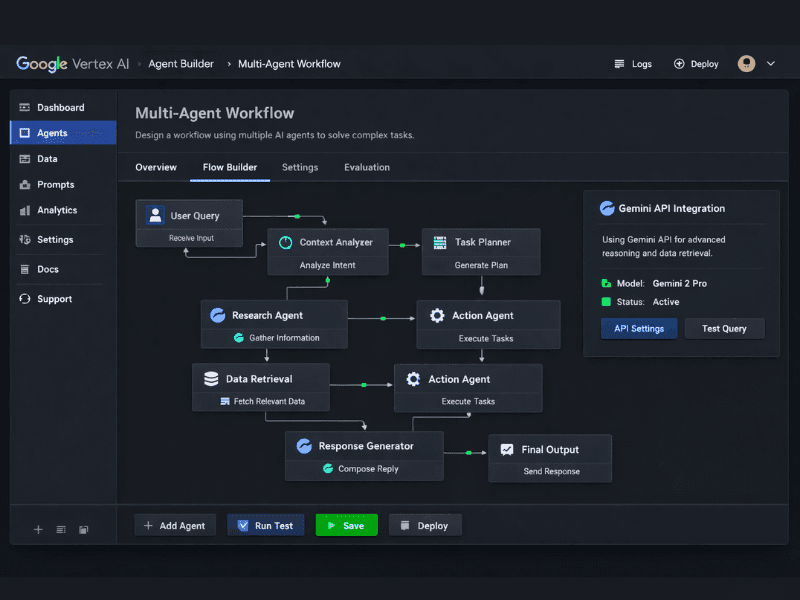Open the Evaluation tab

pyautogui.click(x=366, y=167)
